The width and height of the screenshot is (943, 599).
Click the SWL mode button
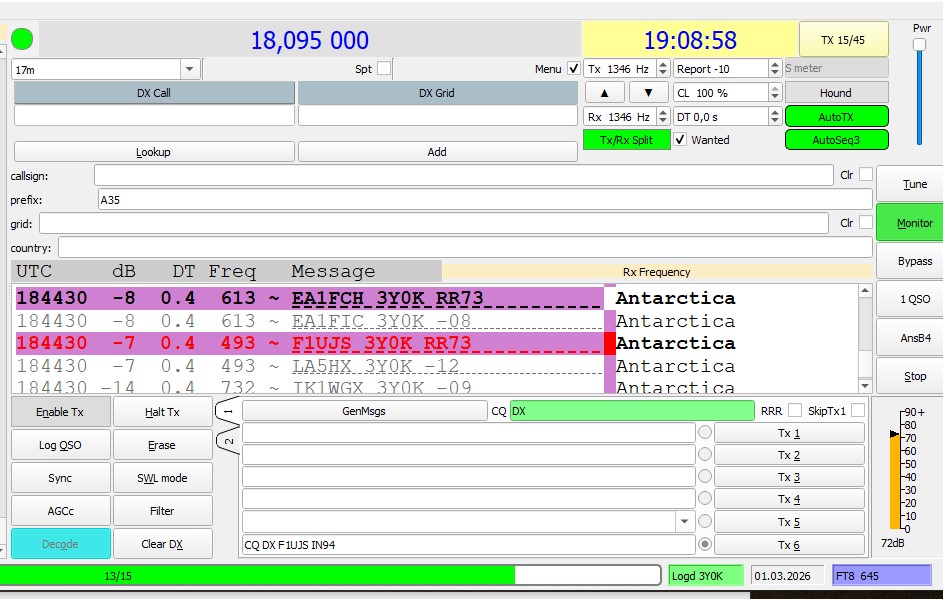(162, 478)
